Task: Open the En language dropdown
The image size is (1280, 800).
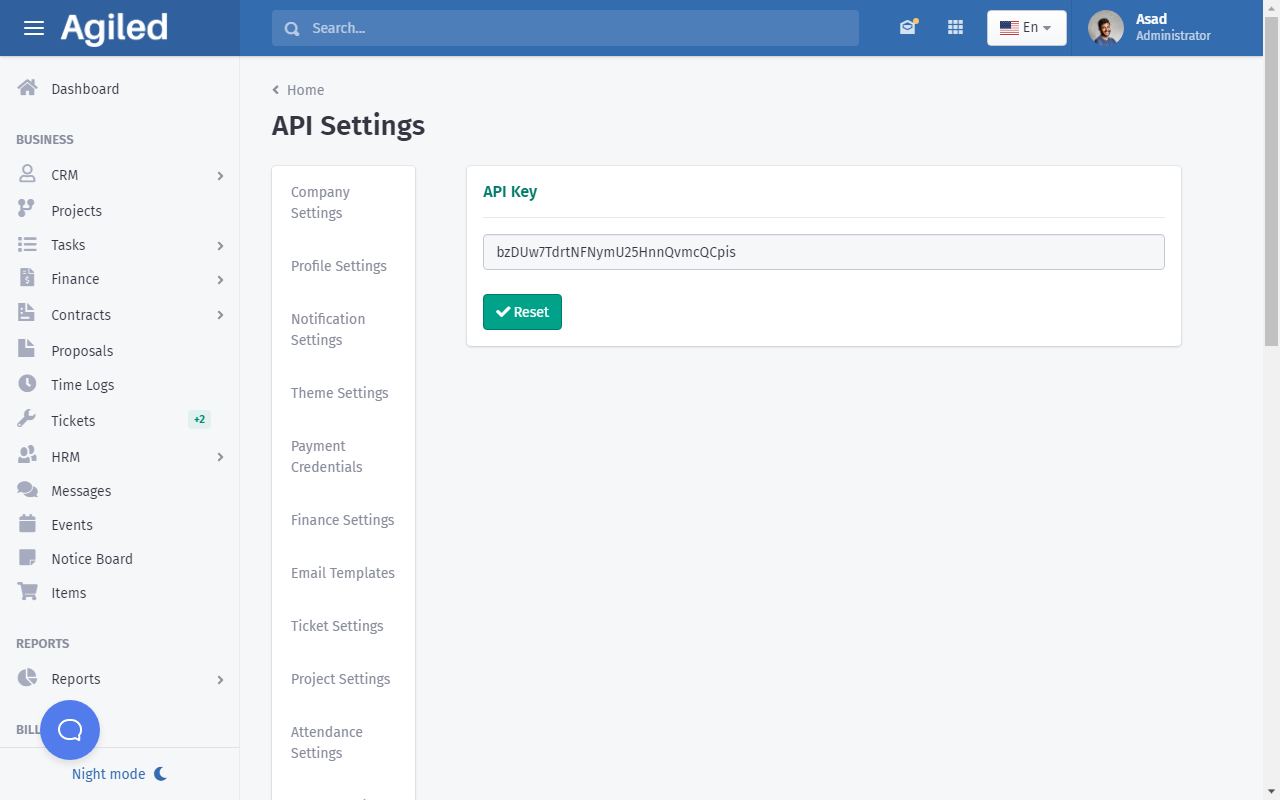Action: click(1026, 28)
